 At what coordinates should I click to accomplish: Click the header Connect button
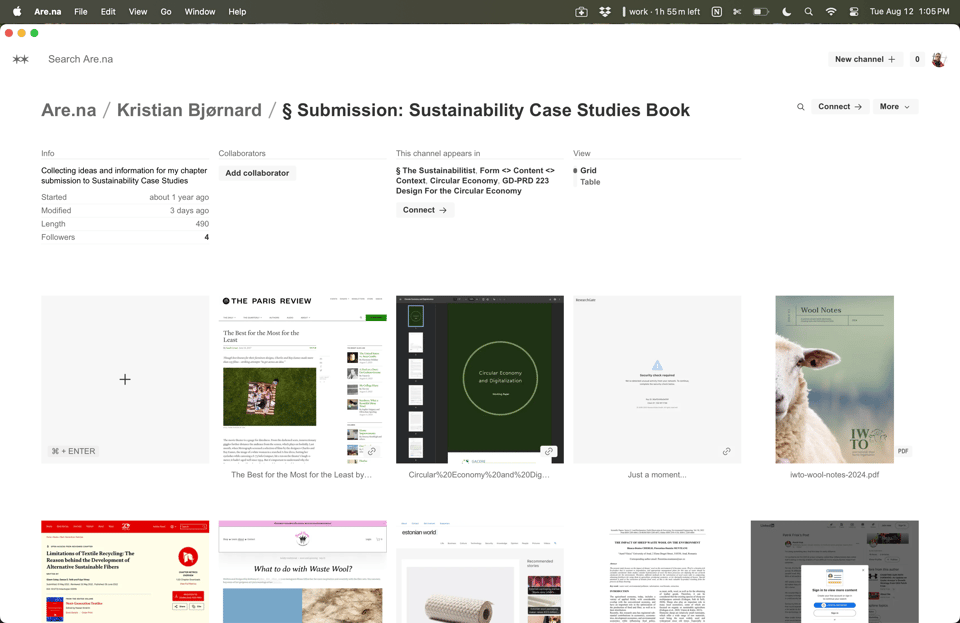[x=840, y=106]
